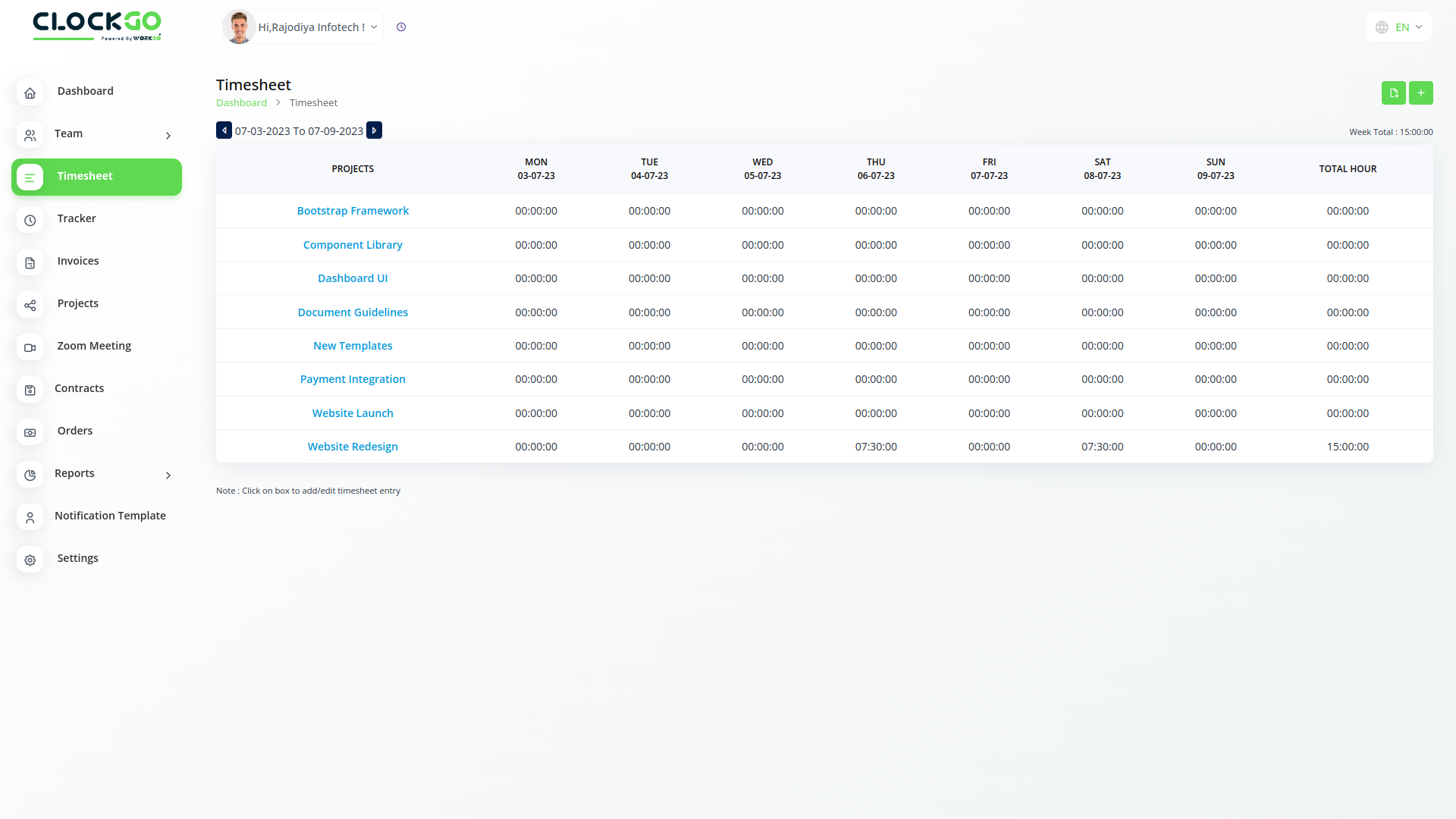Open Zoom Meeting camera icon

pyautogui.click(x=30, y=347)
